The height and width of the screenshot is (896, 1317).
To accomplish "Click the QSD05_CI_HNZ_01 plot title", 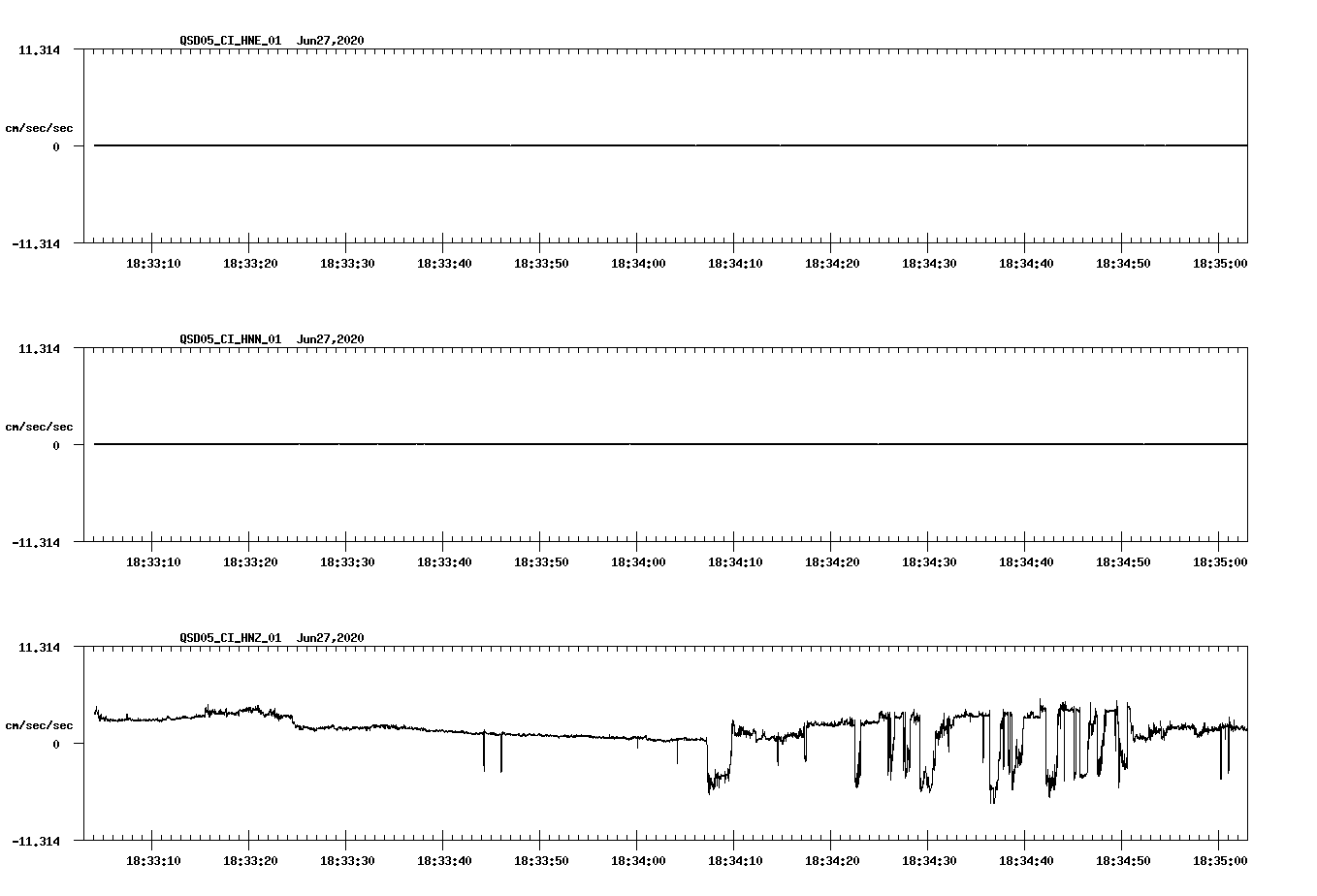I will click(272, 638).
